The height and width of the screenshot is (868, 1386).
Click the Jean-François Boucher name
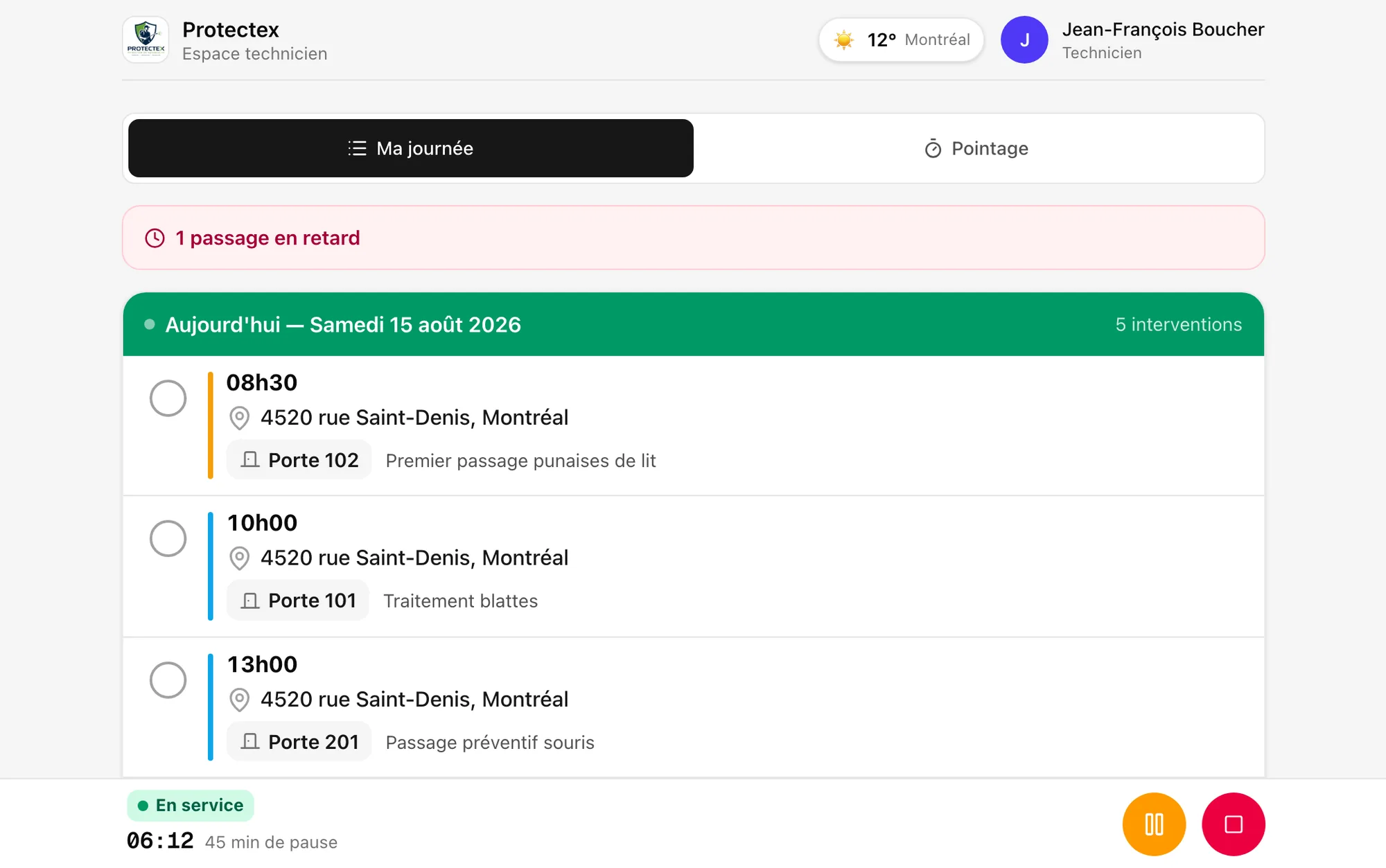(x=1164, y=30)
